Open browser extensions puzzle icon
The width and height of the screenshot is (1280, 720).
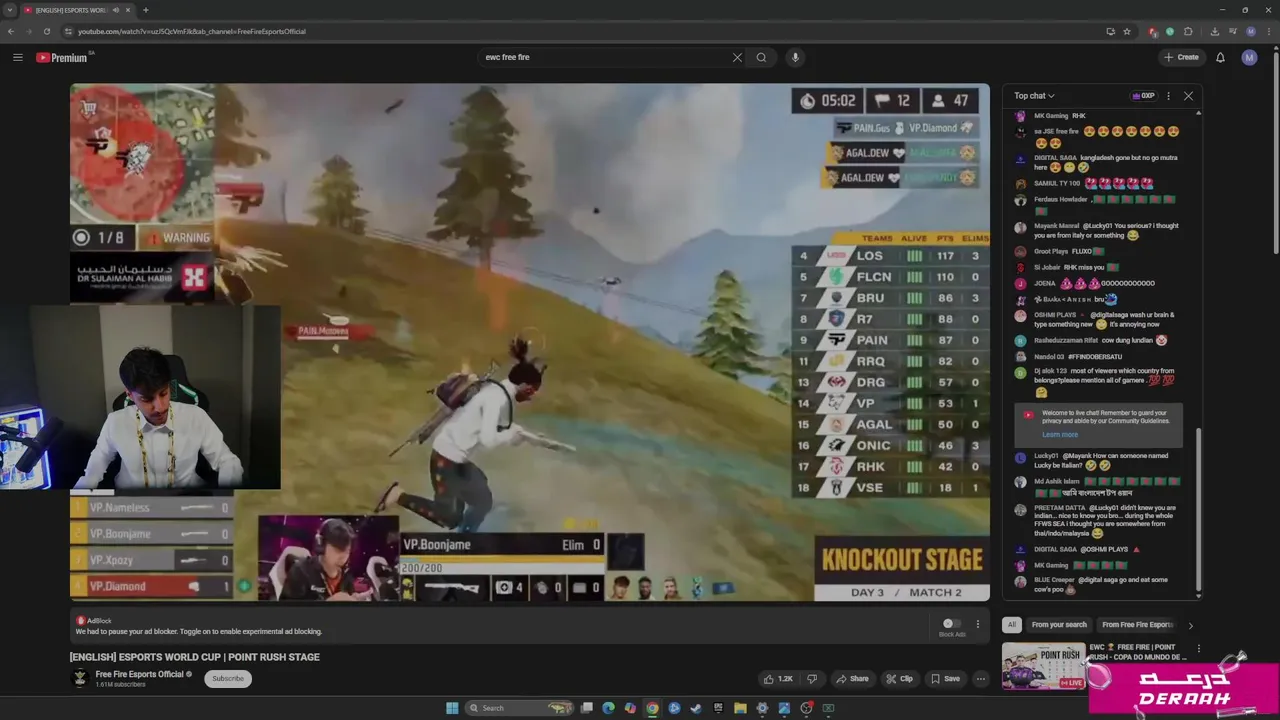click(1188, 31)
